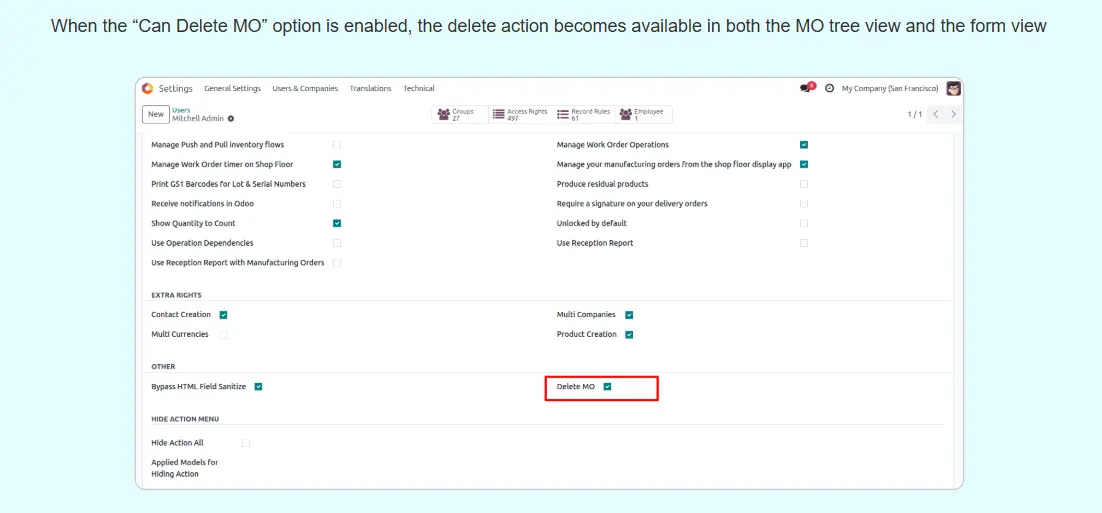Image resolution: width=1102 pixels, height=513 pixels.
Task: Expand the Technical menu
Action: pos(419,88)
